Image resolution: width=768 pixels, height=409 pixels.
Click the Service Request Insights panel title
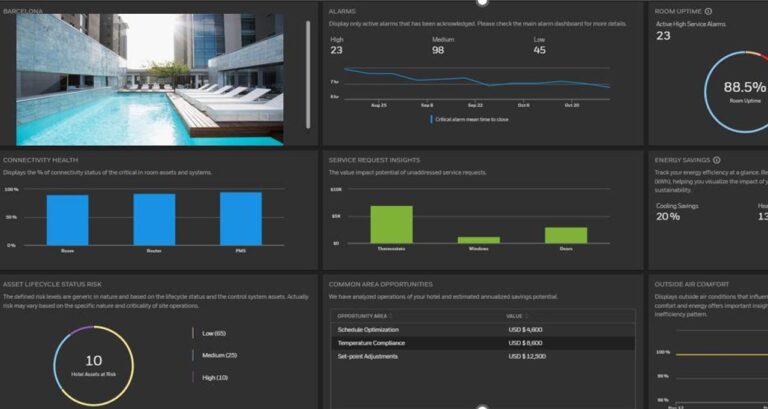pos(374,160)
